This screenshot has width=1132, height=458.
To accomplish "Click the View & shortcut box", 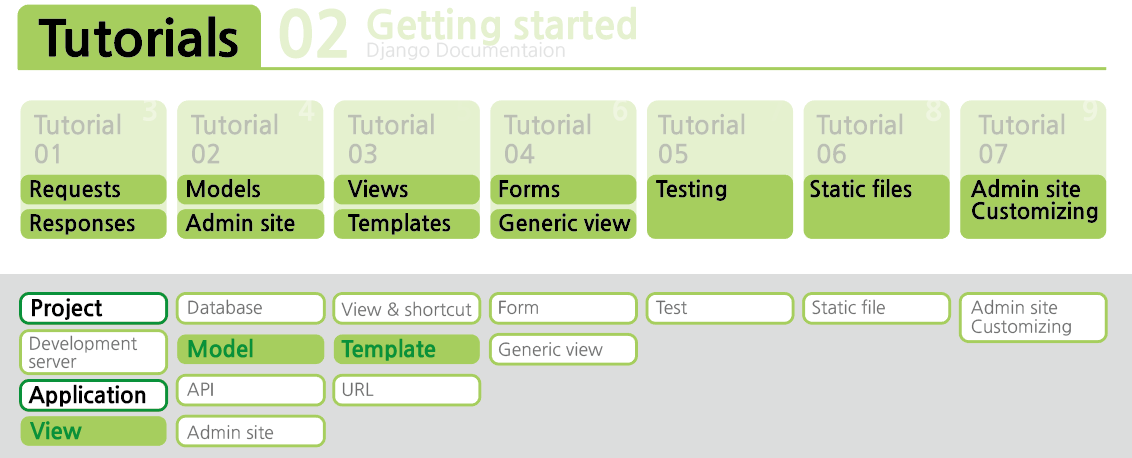I will click(x=406, y=308).
